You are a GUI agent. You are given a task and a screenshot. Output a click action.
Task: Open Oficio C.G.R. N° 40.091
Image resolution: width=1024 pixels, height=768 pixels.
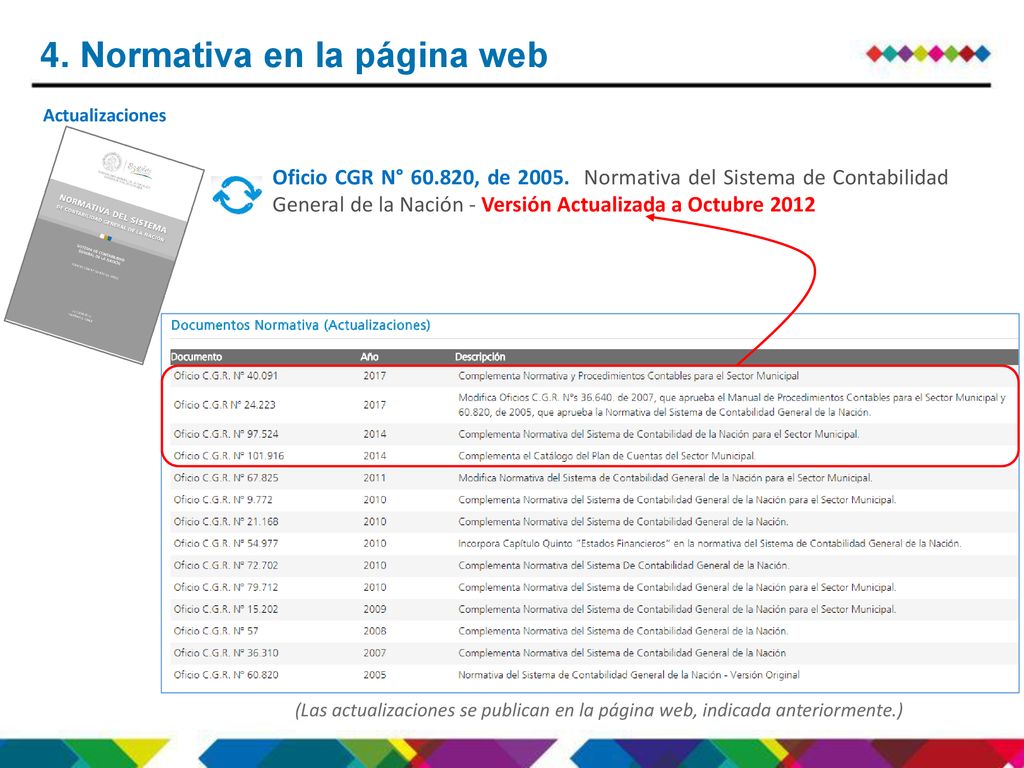click(x=225, y=376)
